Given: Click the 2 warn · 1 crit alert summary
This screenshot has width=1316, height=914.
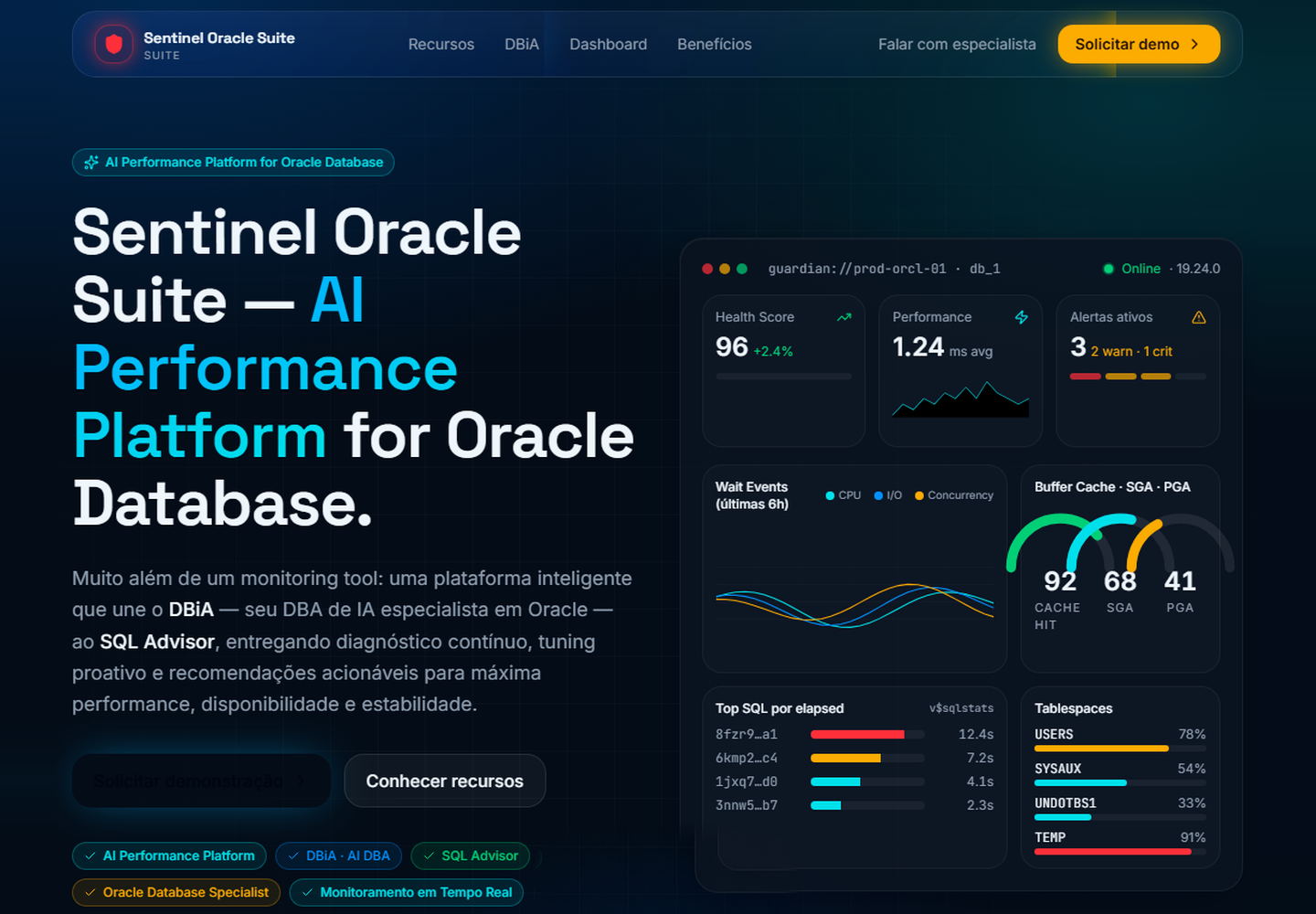Looking at the screenshot, I should point(1131,352).
